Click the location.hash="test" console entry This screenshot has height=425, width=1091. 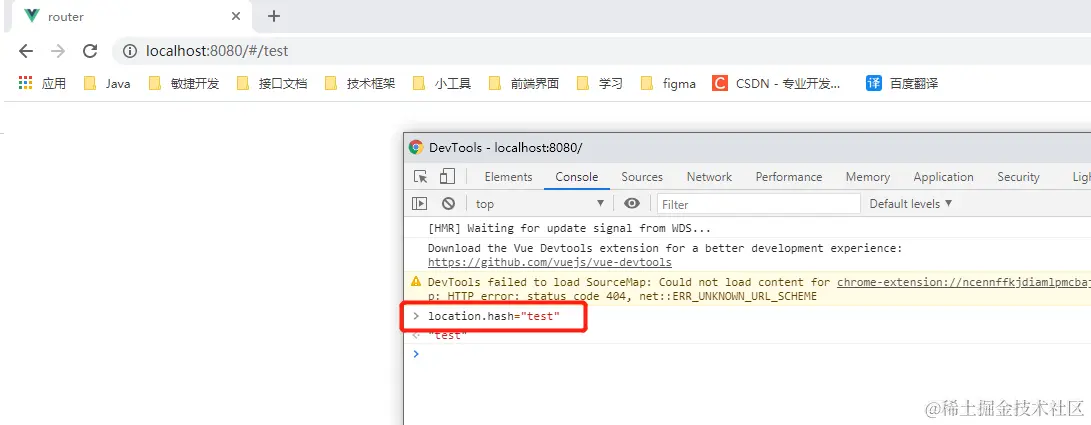494,316
